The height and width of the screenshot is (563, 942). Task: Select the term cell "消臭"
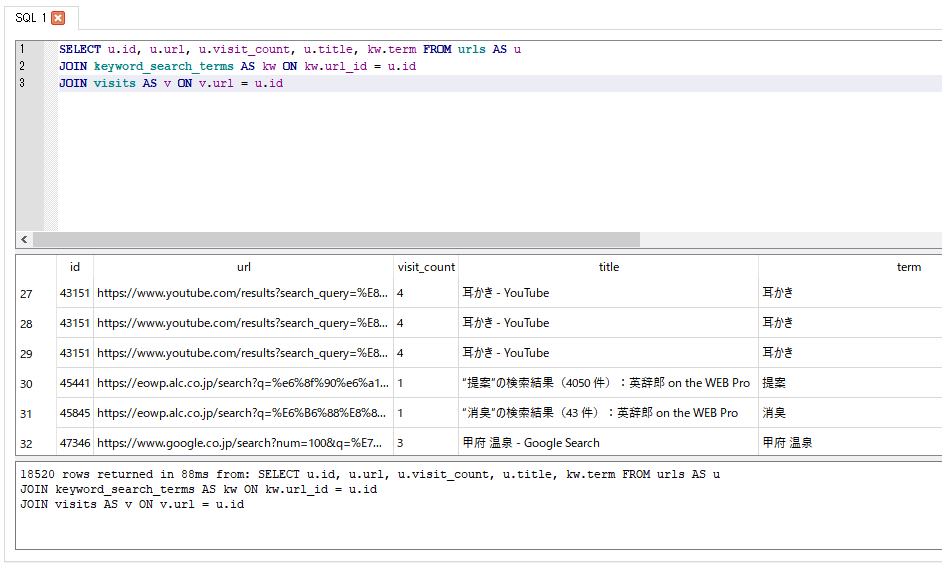click(x=775, y=413)
